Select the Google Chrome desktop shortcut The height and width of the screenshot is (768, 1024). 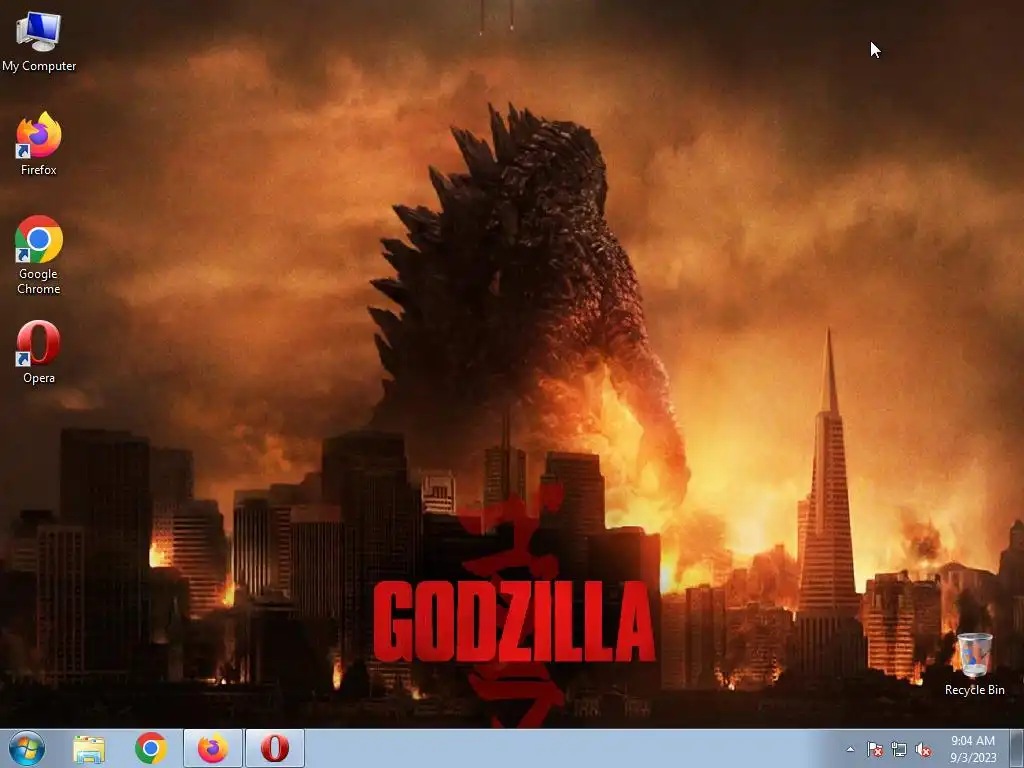[39, 255]
